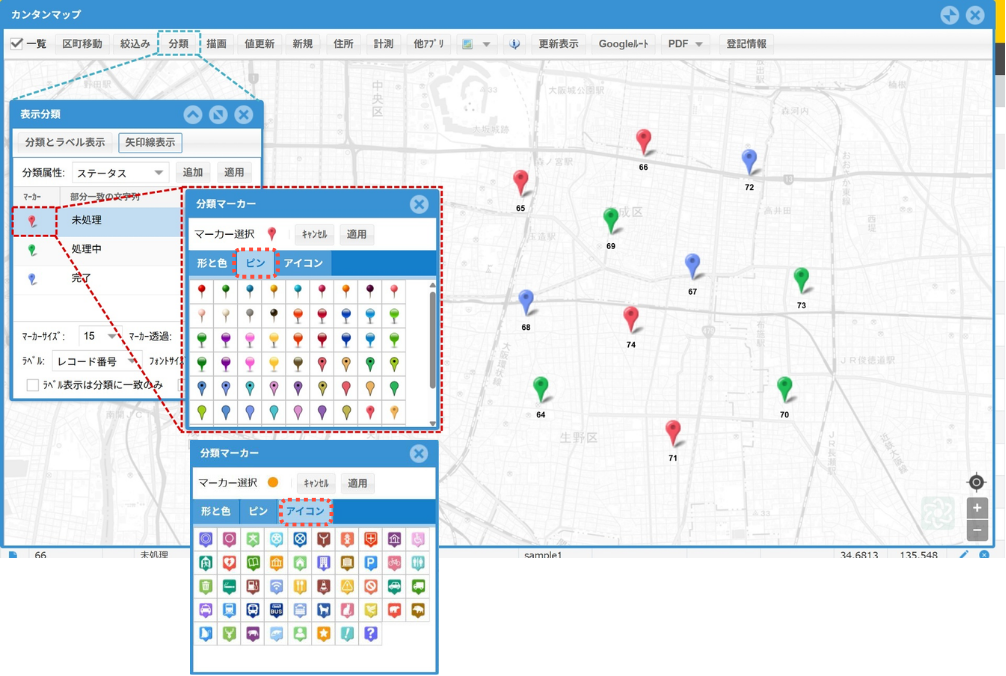The width and height of the screenshot is (1006, 676).
Task: Expand the PDF dropdown menu
Action: [686, 44]
